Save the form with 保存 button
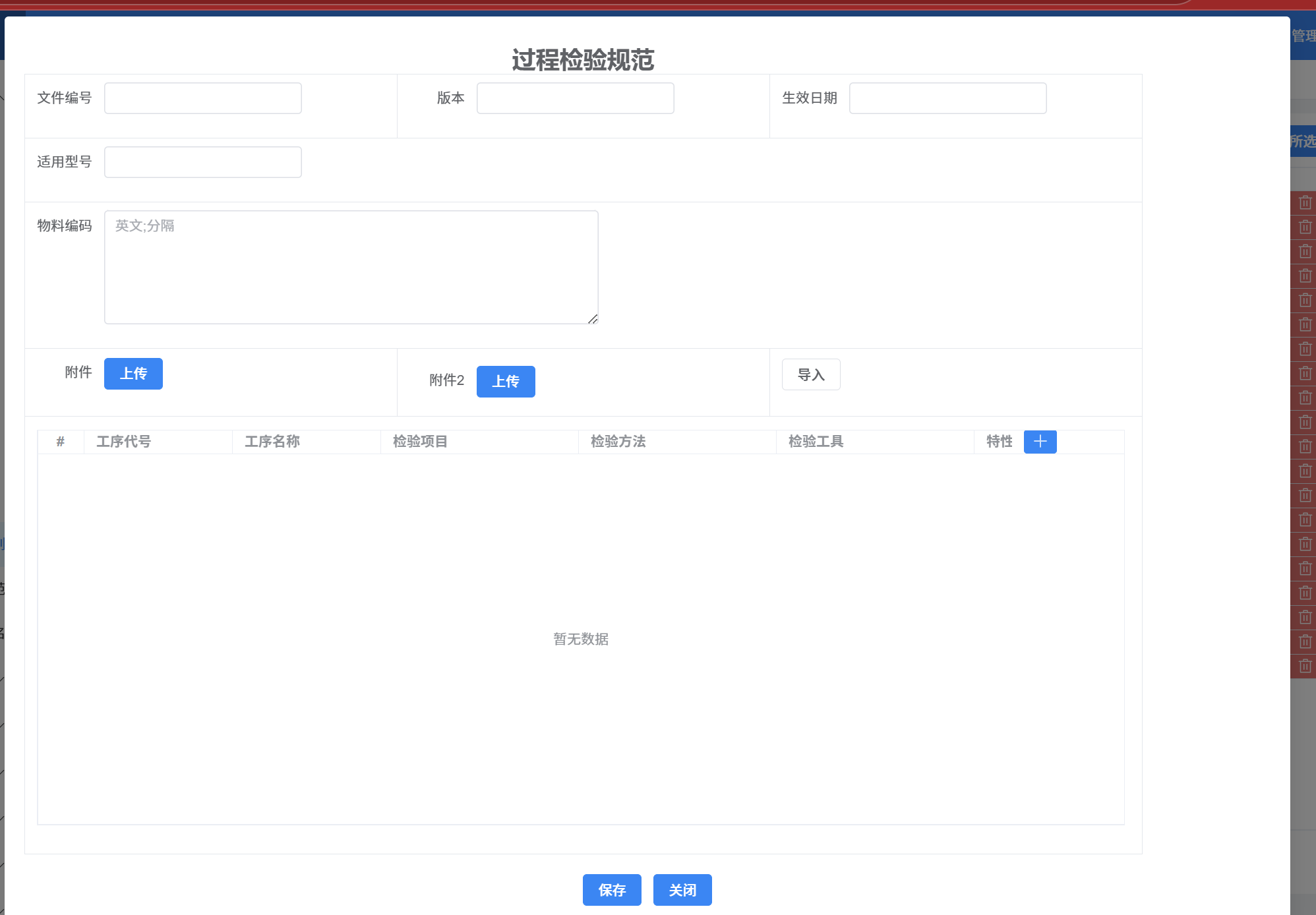The height and width of the screenshot is (915, 1316). 612,890
